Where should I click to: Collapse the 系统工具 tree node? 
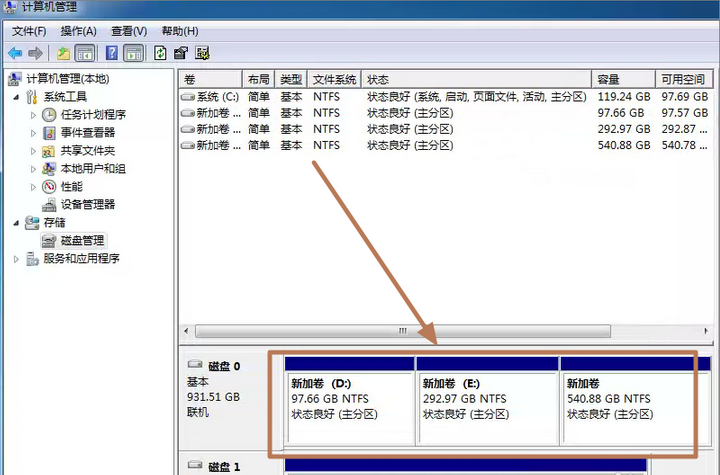point(16,97)
